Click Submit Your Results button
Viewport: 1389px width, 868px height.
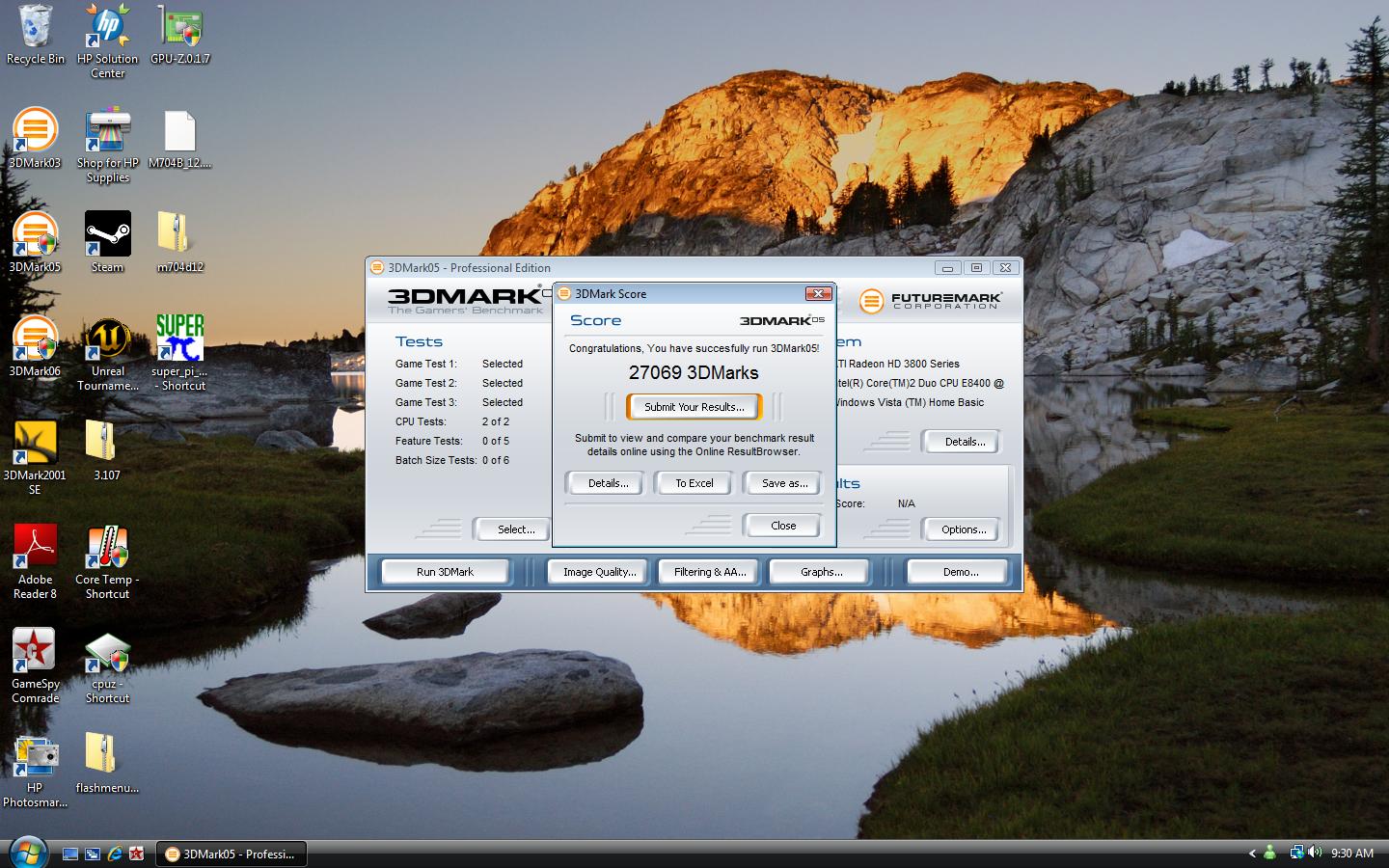click(x=694, y=407)
